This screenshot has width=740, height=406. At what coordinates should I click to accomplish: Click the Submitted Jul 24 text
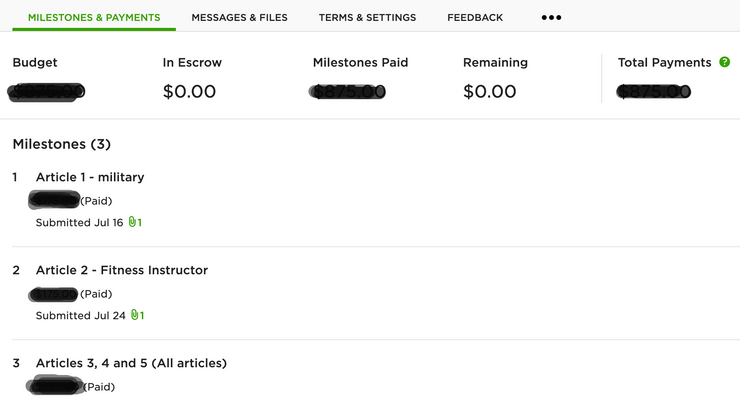(81, 315)
